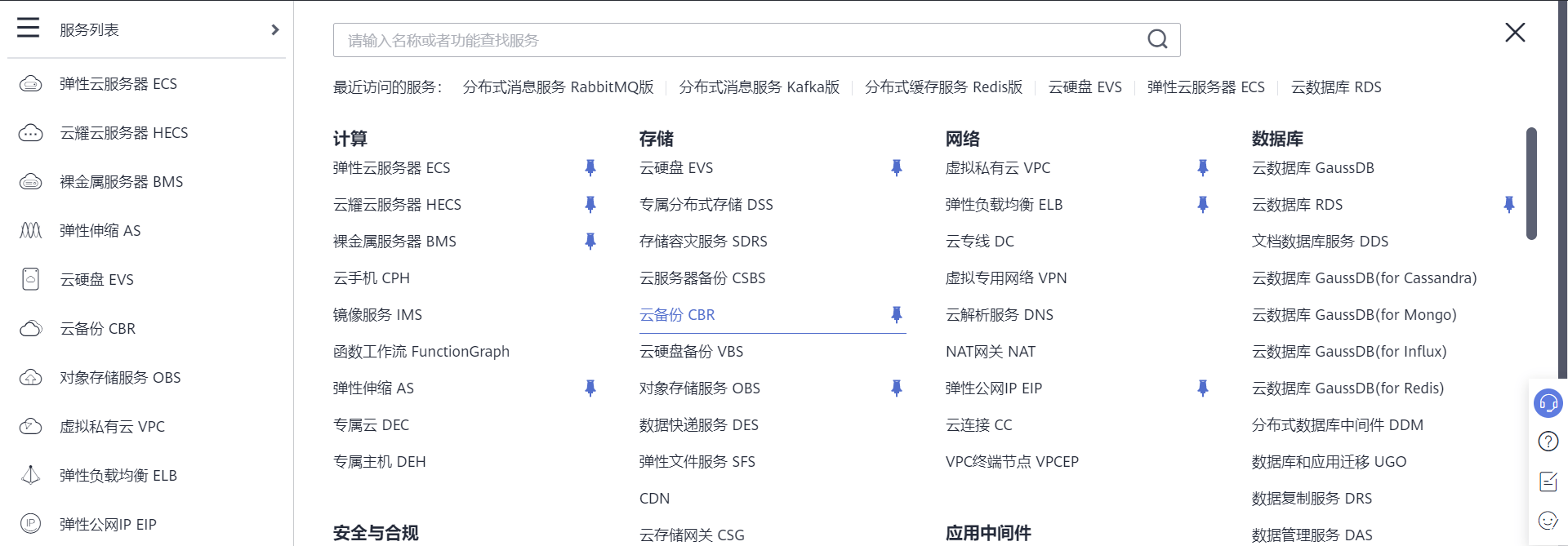Open the help question mark icon
This screenshot has width=1568, height=546.
[1548, 442]
